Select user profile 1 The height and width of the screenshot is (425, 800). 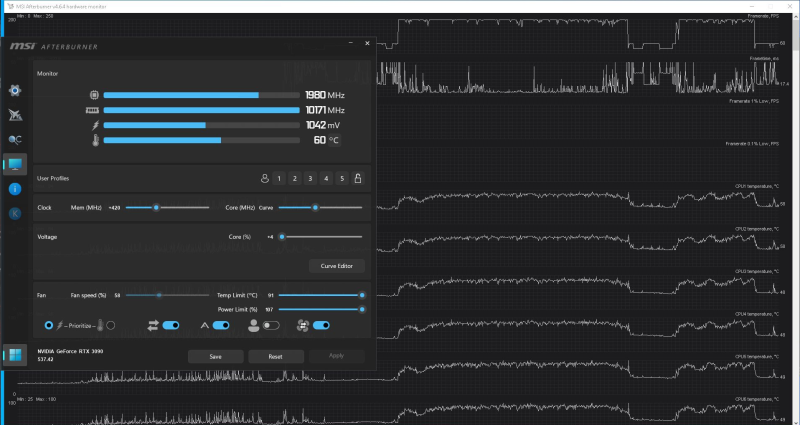[279, 179]
